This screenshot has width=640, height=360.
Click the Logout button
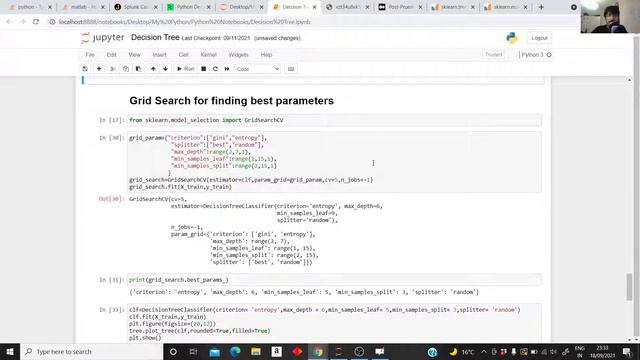[x=539, y=38]
